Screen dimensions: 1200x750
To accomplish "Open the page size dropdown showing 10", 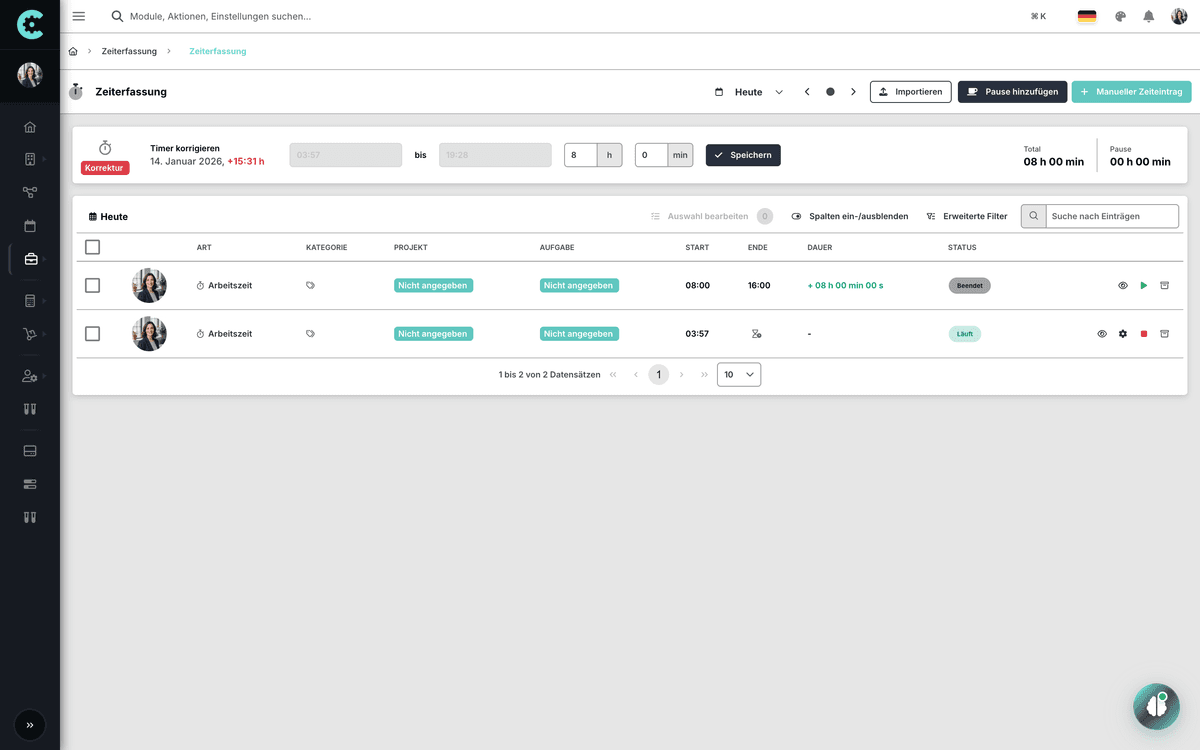I will 738,374.
